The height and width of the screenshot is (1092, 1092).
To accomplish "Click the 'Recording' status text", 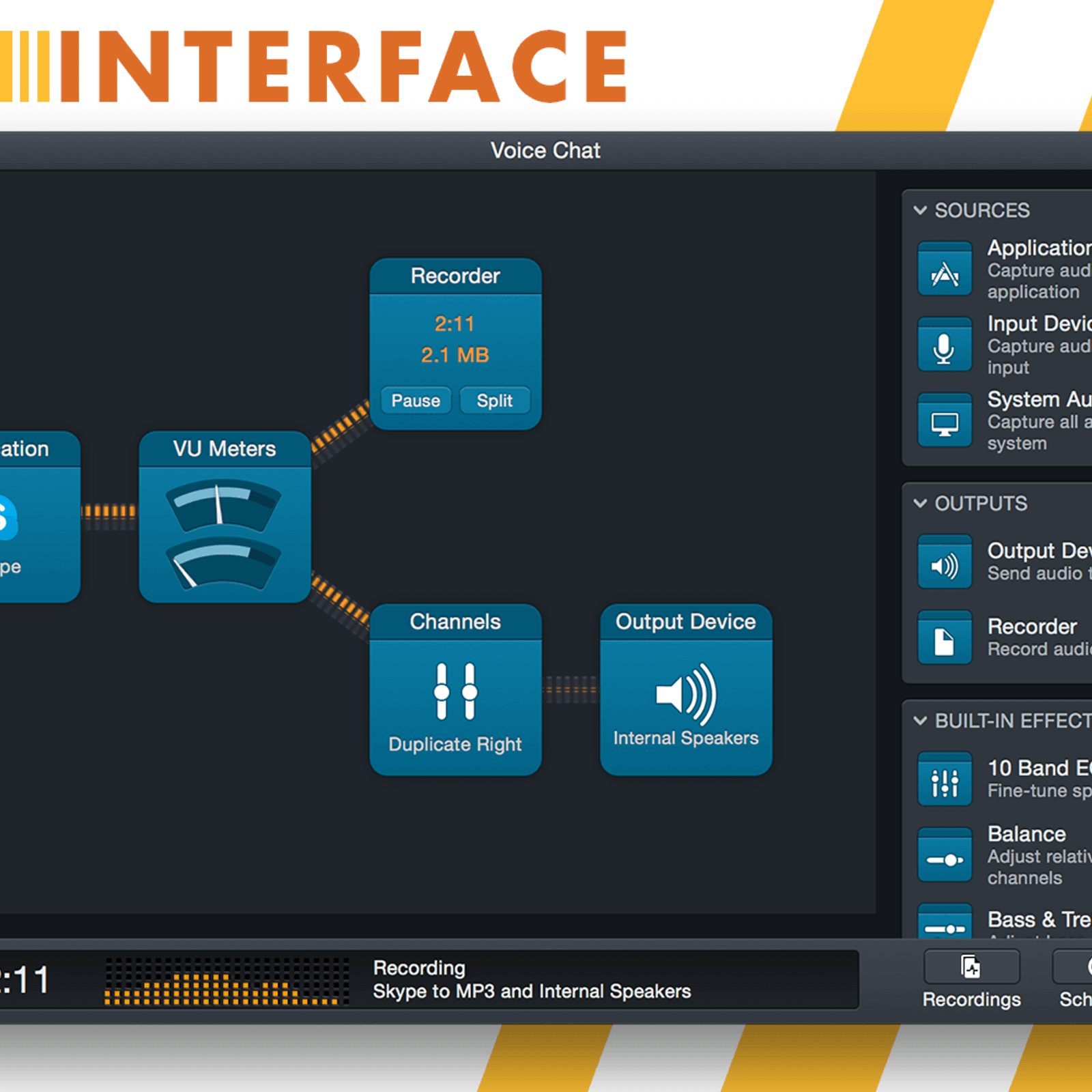I will point(419,968).
